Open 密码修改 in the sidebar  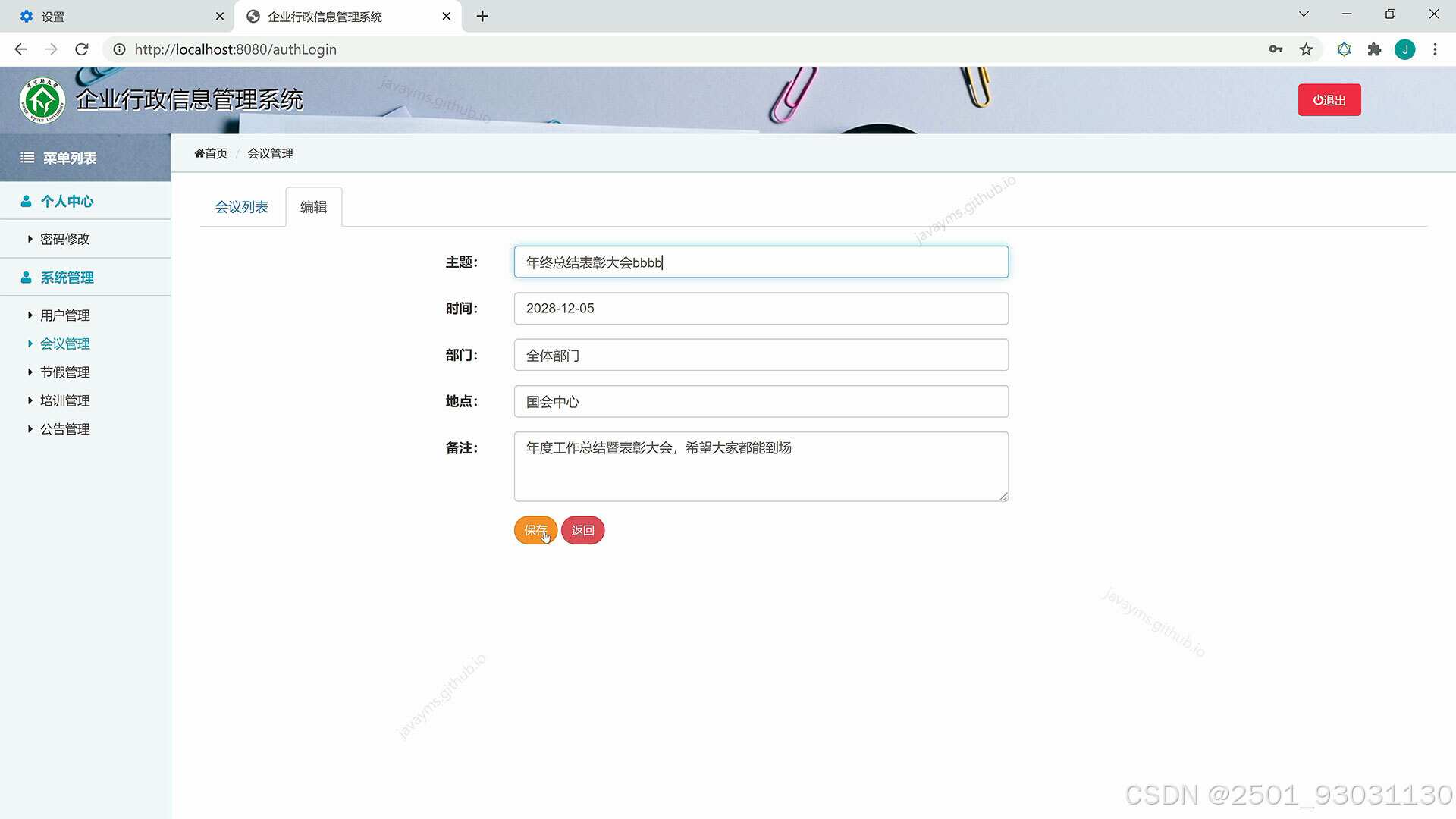pos(64,239)
